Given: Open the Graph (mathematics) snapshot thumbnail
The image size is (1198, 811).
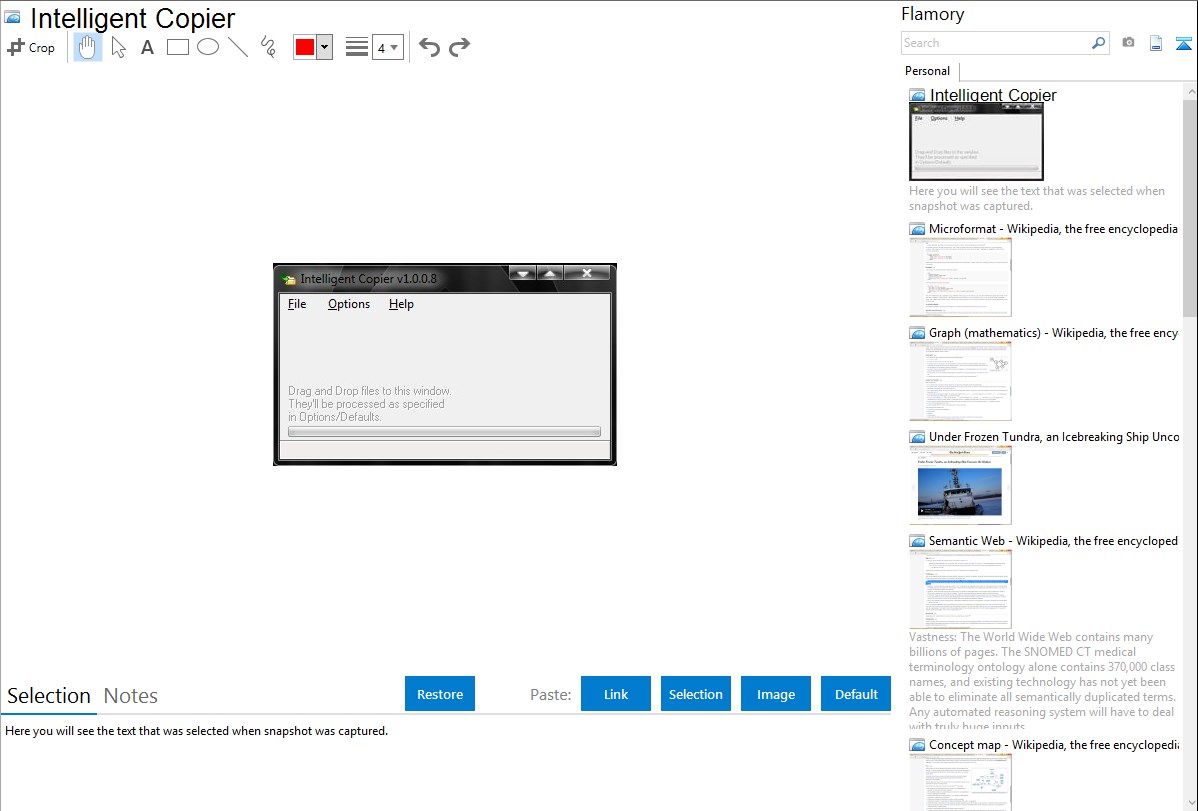Looking at the screenshot, I should [x=960, y=381].
